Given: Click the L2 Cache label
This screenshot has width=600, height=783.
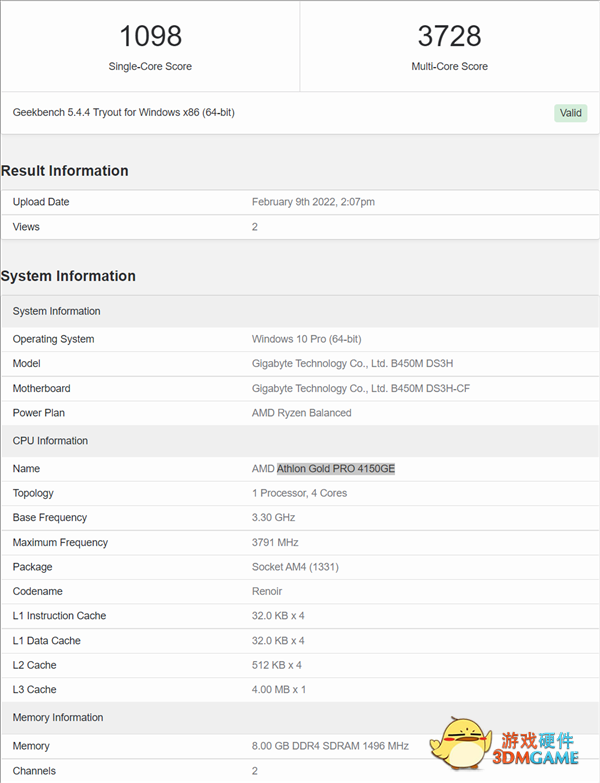Looking at the screenshot, I should 34,665.
